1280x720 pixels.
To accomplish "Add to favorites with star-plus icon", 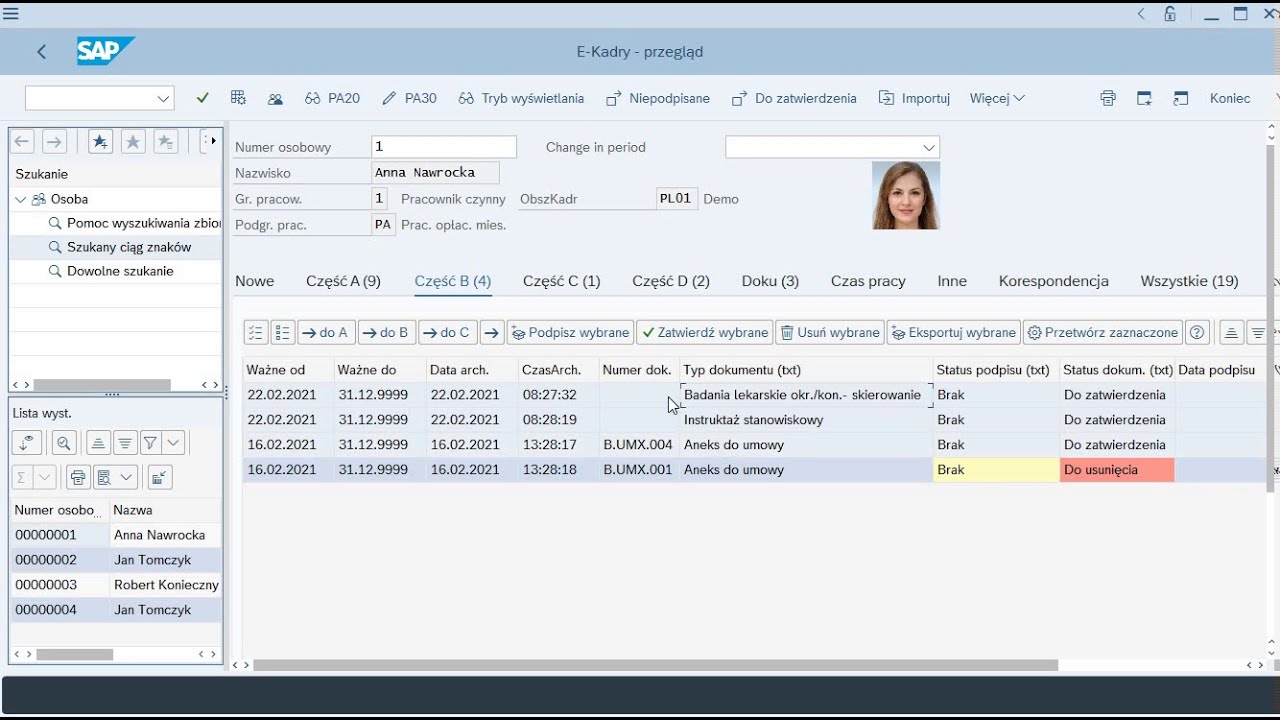I will pos(100,142).
